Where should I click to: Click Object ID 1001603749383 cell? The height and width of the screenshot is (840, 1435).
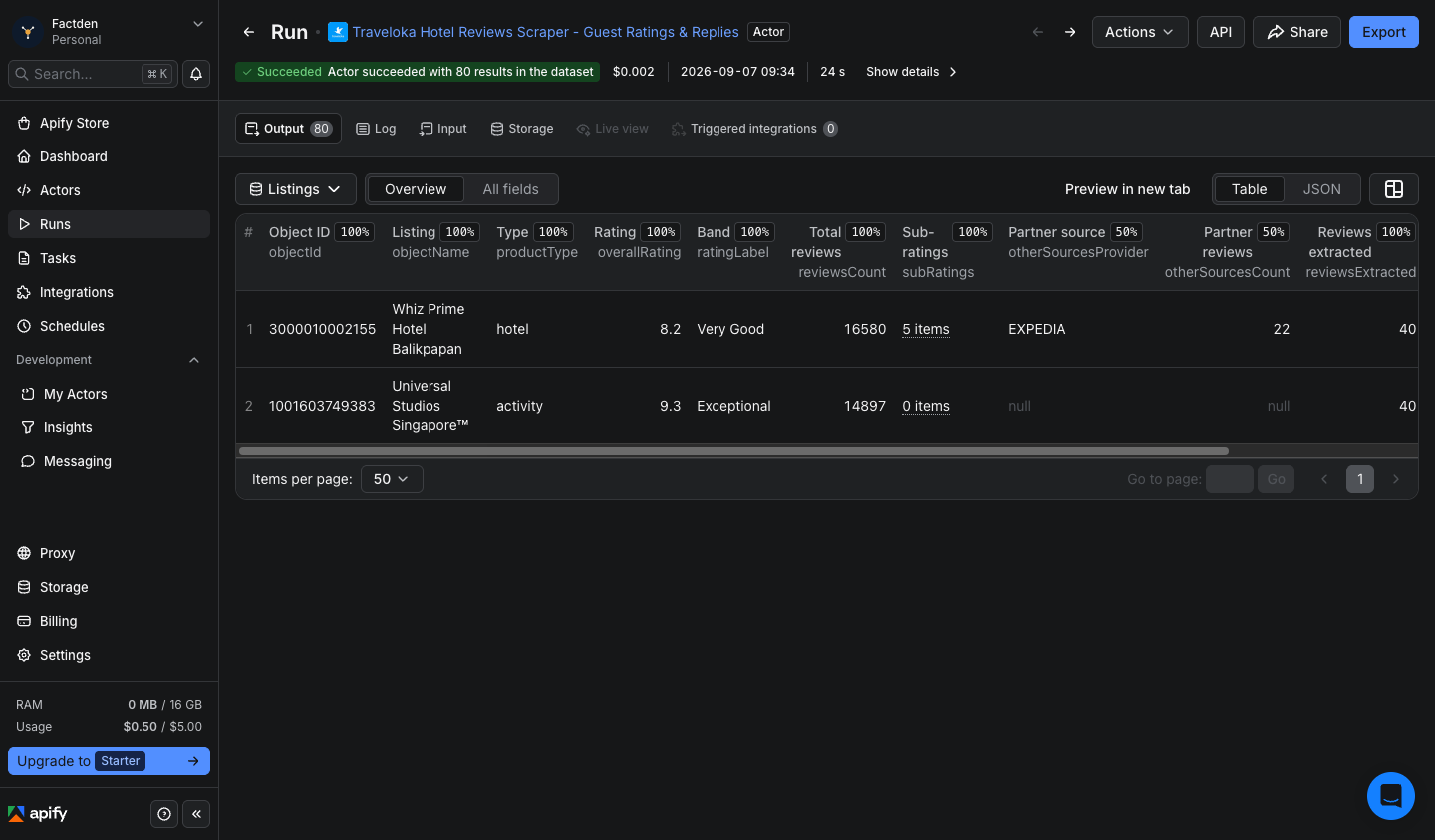tap(322, 406)
